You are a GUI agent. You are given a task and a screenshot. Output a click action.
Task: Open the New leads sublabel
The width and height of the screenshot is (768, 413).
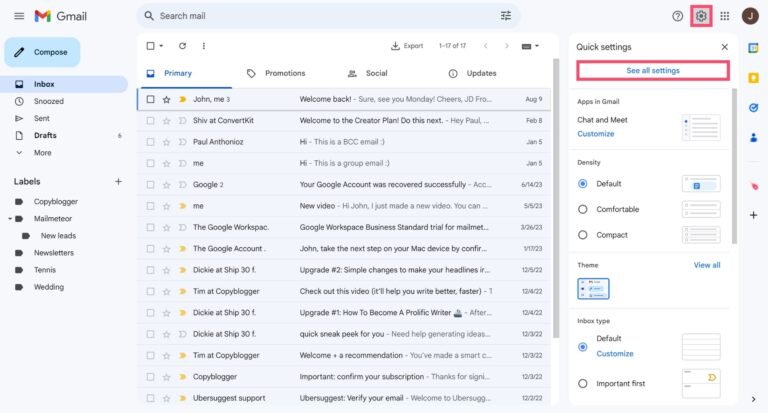pos(58,236)
